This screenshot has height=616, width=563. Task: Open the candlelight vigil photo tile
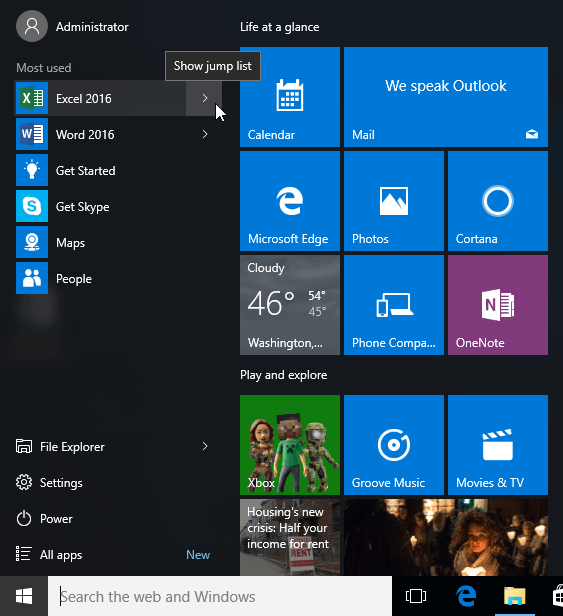(446, 537)
